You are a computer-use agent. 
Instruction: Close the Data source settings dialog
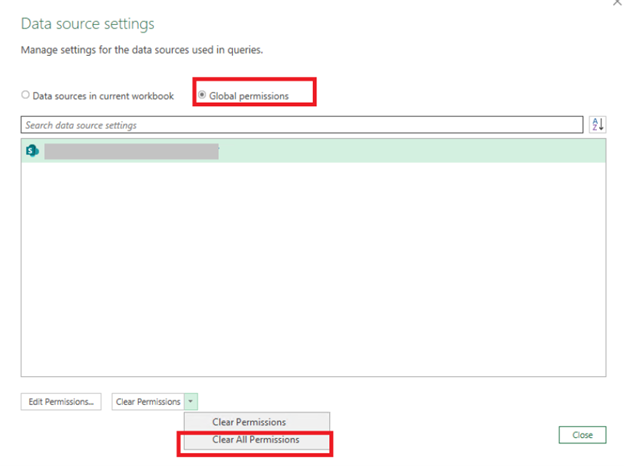click(x=582, y=435)
